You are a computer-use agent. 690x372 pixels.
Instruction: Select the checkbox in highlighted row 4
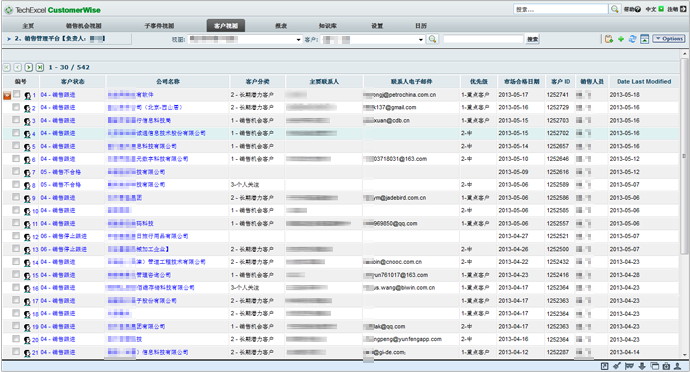[16, 133]
